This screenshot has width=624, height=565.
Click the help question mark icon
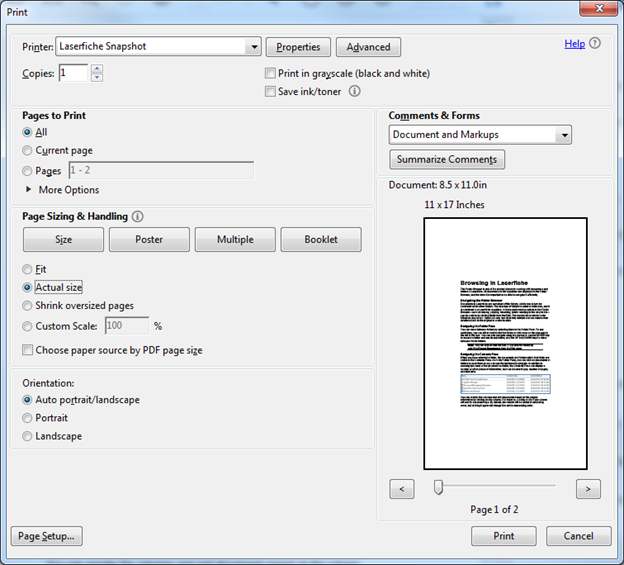pyautogui.click(x=595, y=43)
